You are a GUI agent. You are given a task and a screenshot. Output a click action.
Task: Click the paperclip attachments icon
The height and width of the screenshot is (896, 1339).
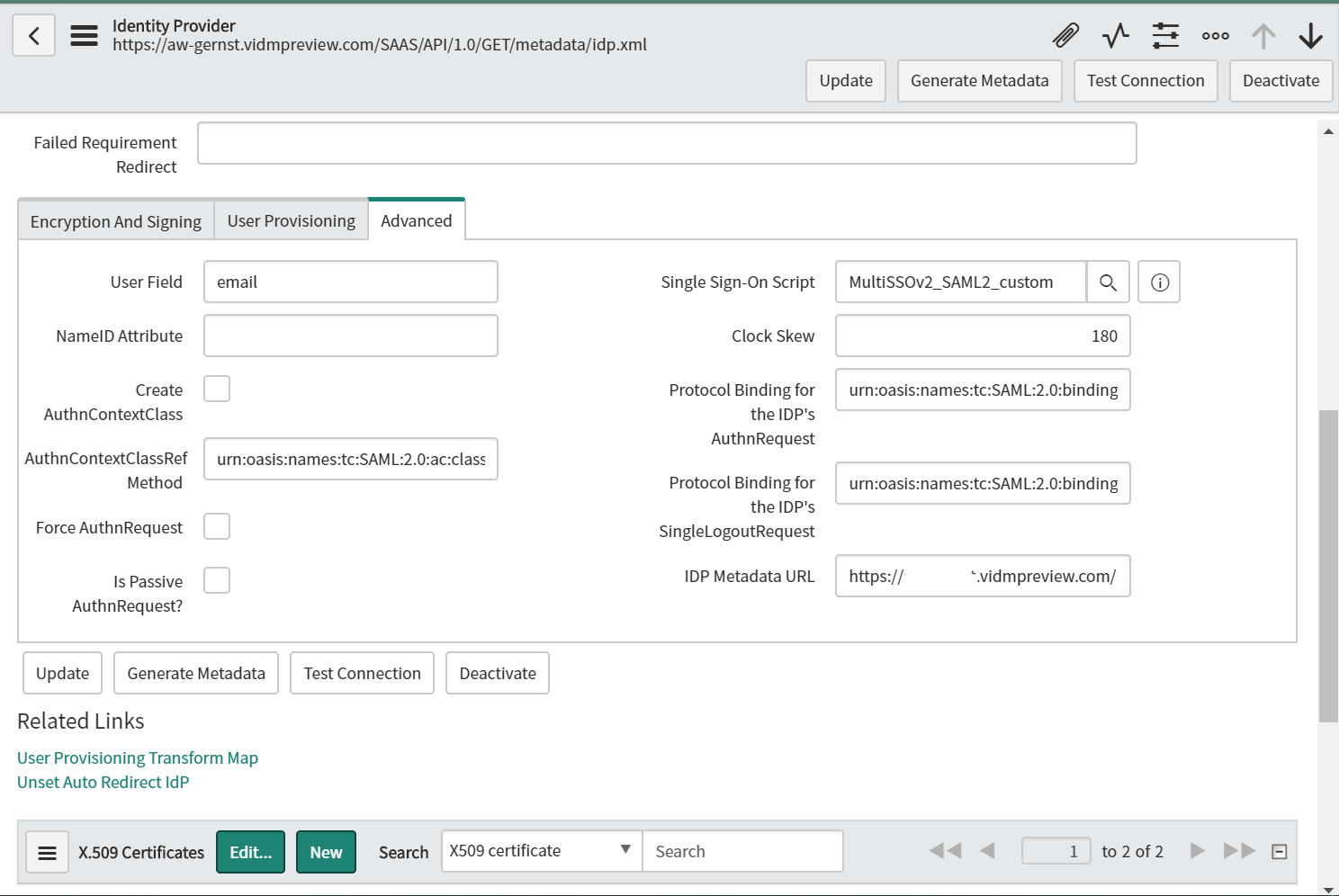point(1065,36)
